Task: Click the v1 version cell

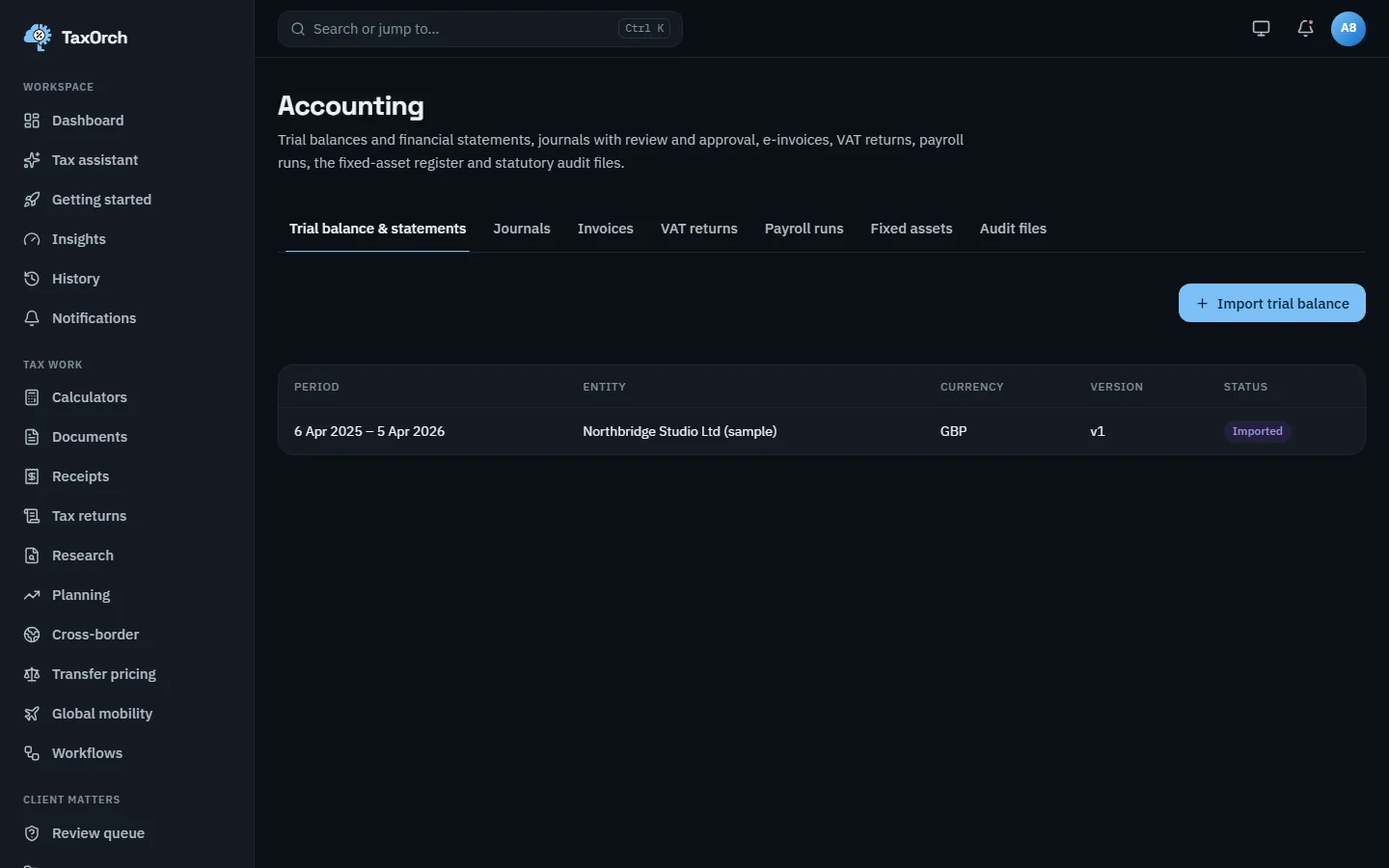Action: 1098,431
